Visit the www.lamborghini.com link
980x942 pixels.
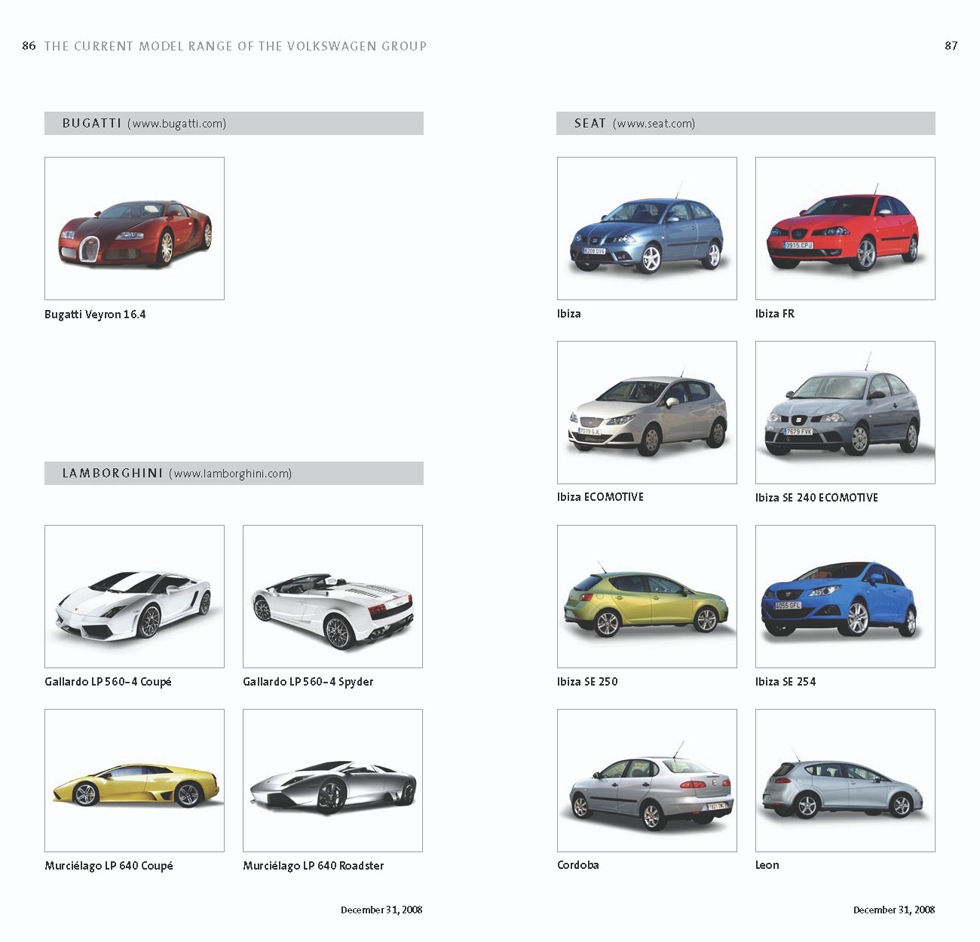(x=231, y=474)
